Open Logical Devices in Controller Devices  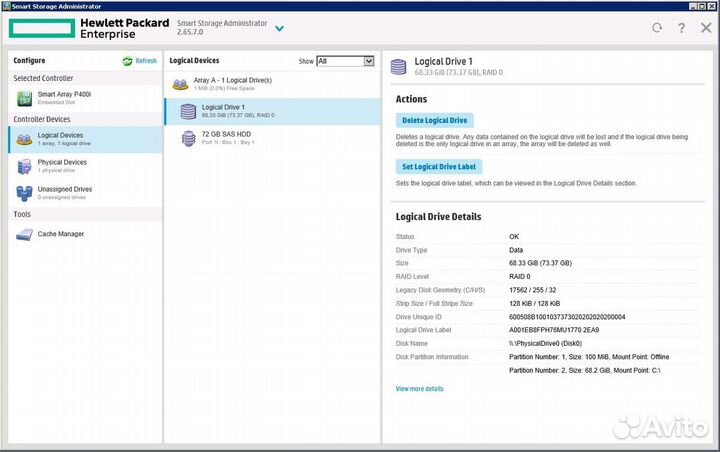pos(85,139)
